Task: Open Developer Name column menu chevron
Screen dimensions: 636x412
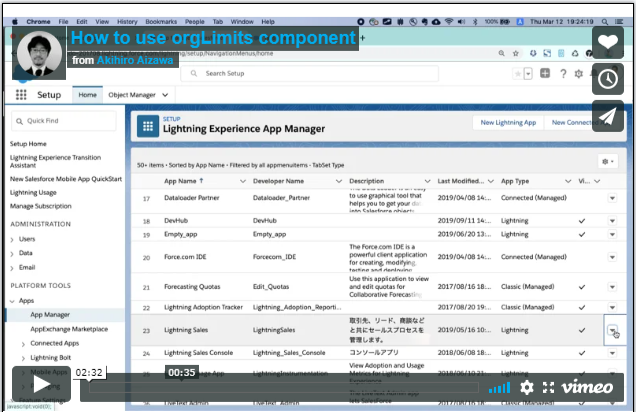Action: click(339, 181)
